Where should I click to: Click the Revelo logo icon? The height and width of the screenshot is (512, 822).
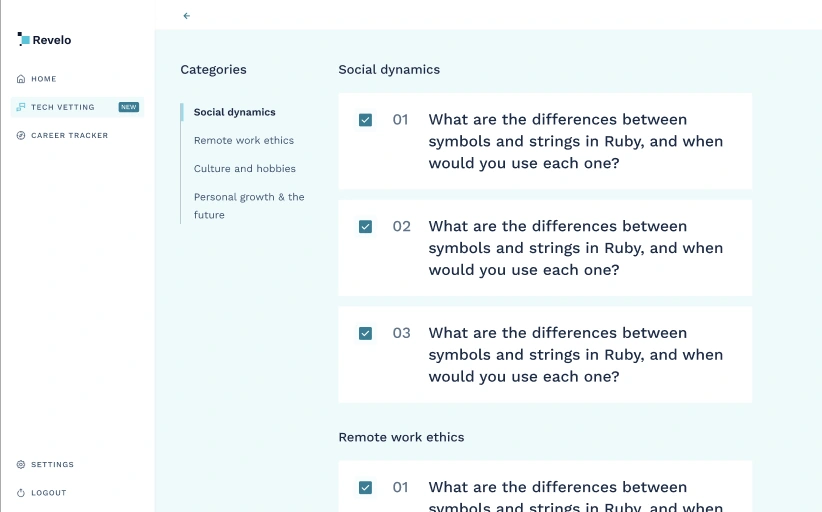click(x=23, y=39)
